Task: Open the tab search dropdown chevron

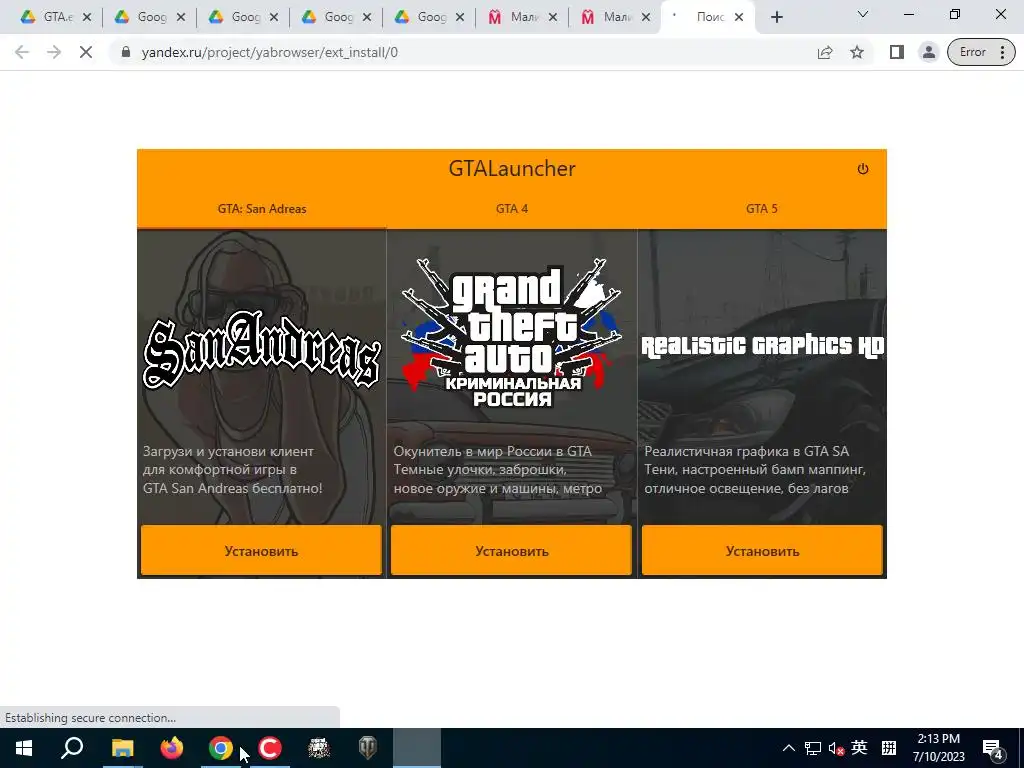Action: coord(863,14)
